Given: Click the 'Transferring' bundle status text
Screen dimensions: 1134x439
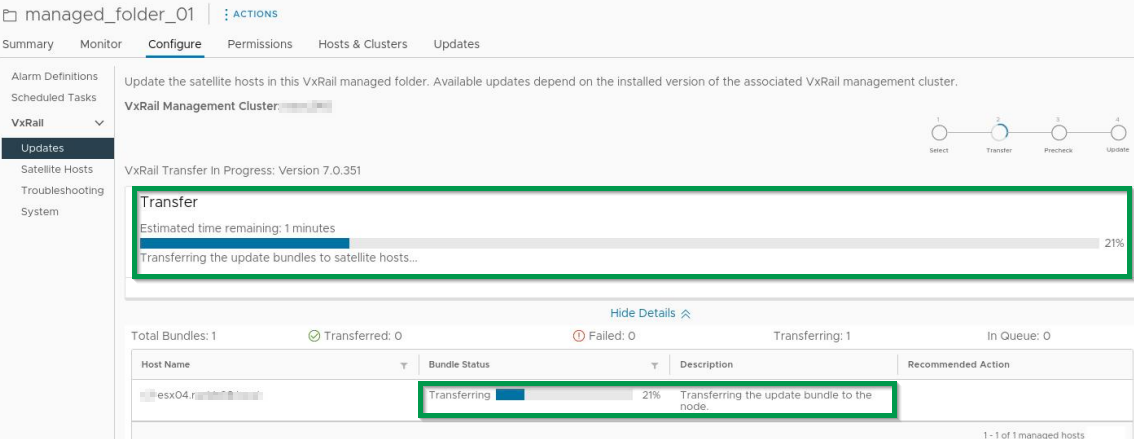Looking at the screenshot, I should tap(459, 395).
